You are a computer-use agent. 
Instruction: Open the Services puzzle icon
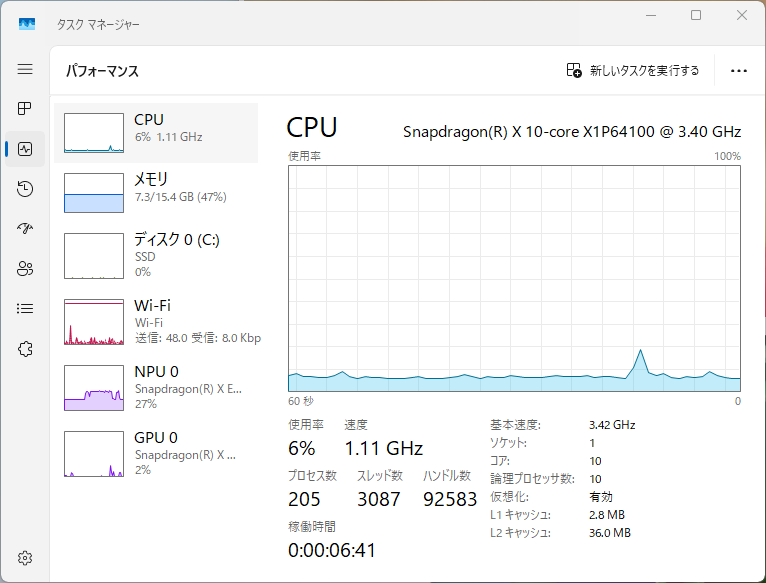(25, 348)
